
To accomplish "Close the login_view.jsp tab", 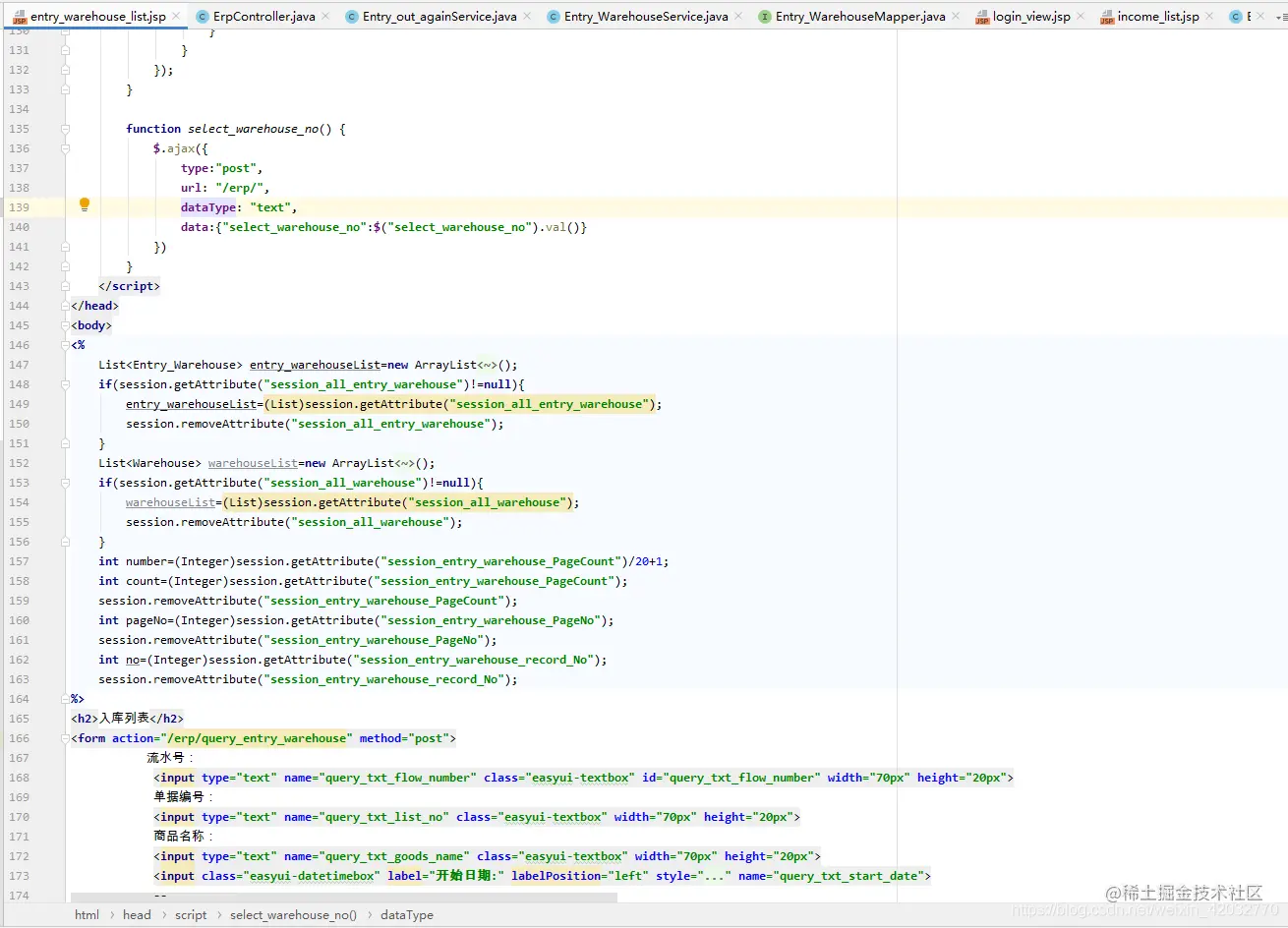I will [x=1081, y=17].
